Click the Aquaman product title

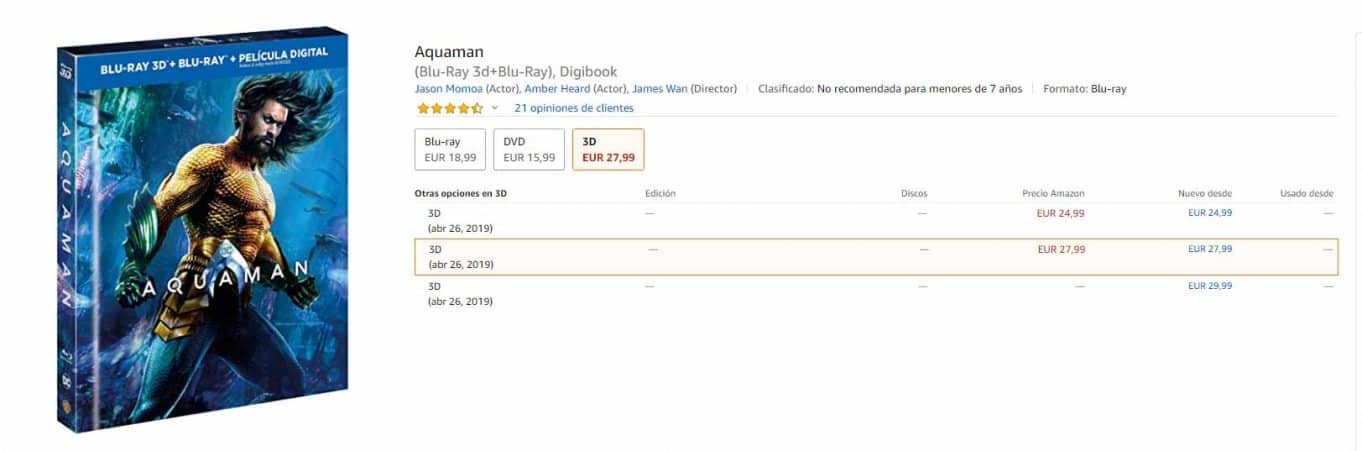pos(449,52)
